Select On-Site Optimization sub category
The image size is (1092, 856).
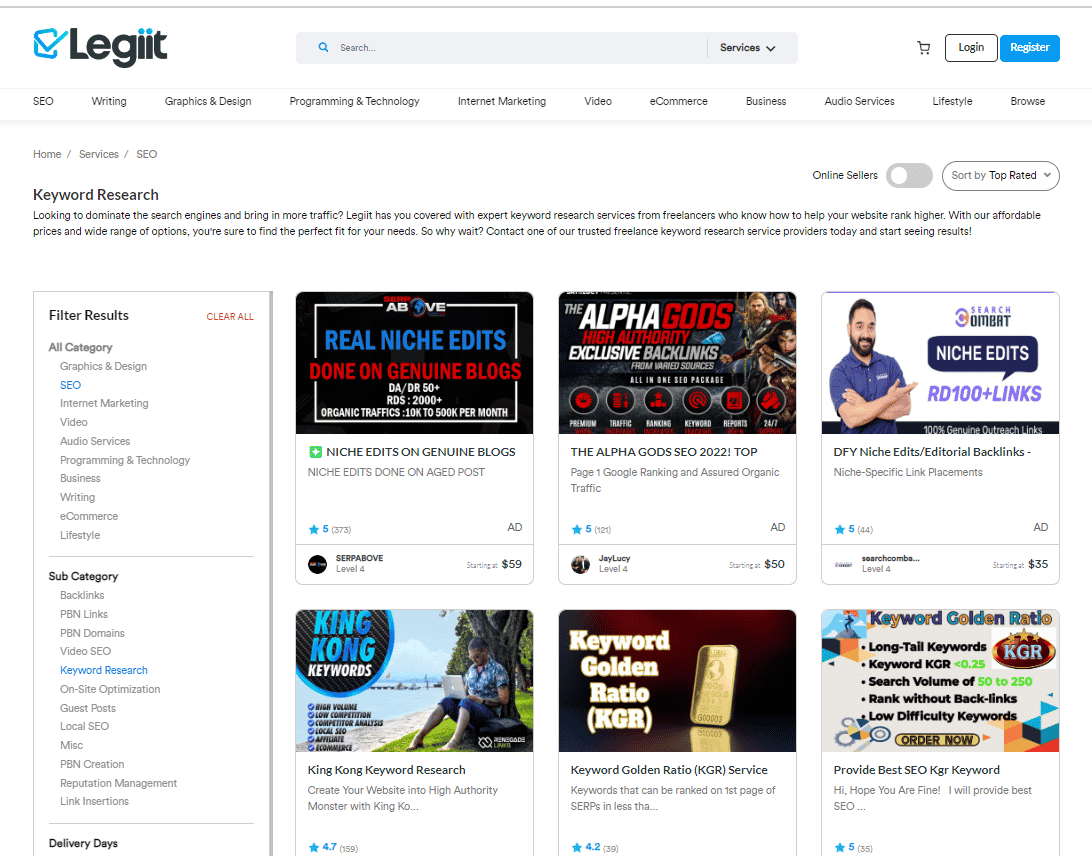pyautogui.click(x=110, y=689)
